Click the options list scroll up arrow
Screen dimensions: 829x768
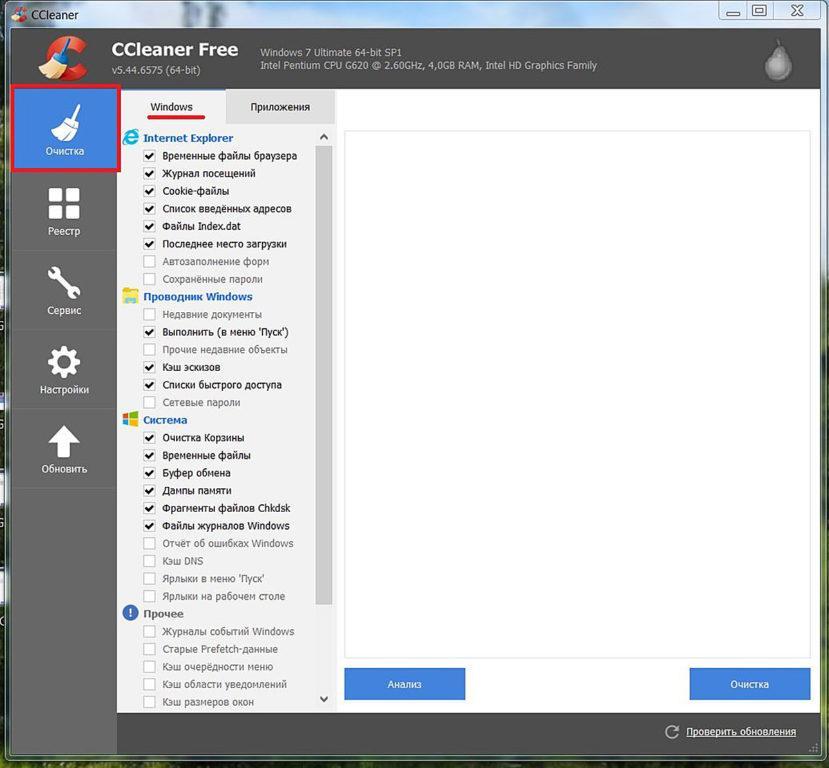click(324, 137)
